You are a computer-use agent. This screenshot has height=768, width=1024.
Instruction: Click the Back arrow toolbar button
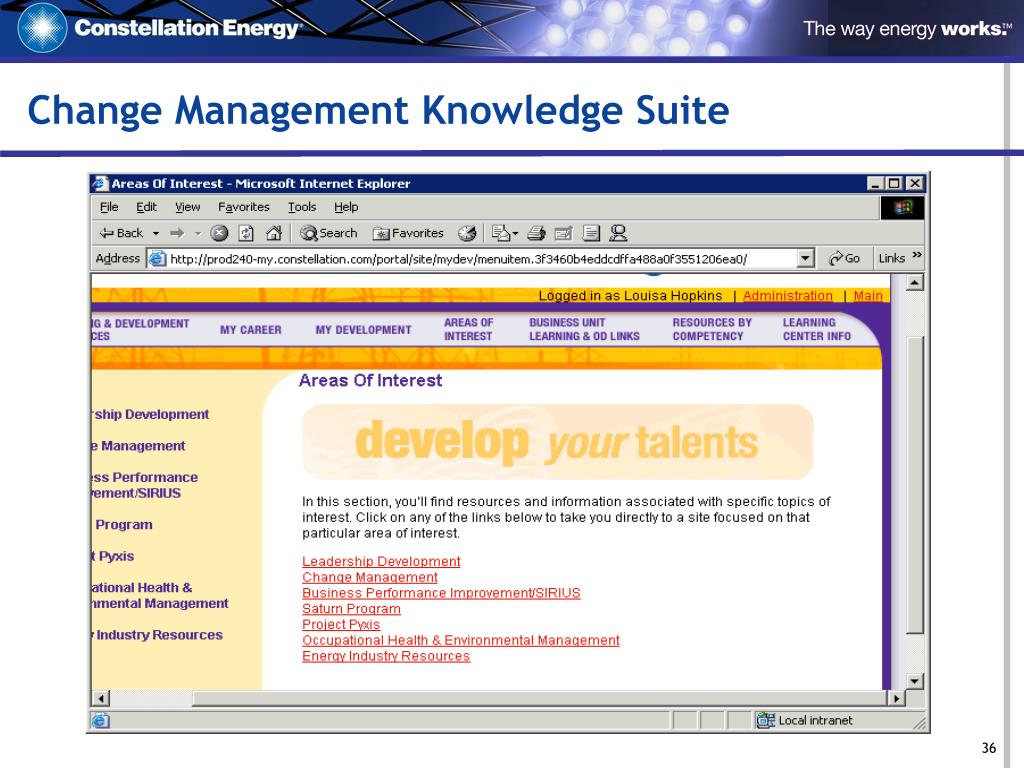tap(121, 233)
